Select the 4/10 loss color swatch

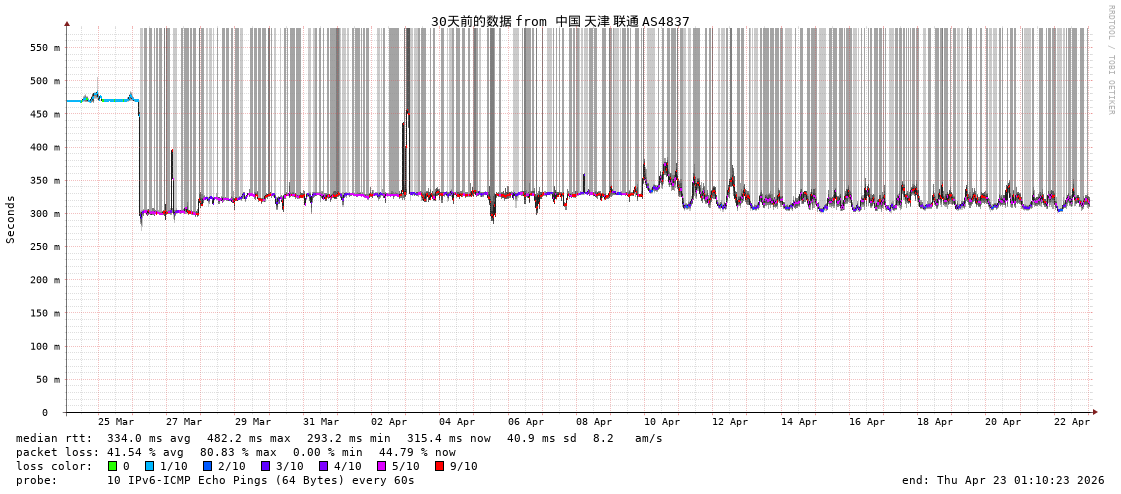coord(323,466)
